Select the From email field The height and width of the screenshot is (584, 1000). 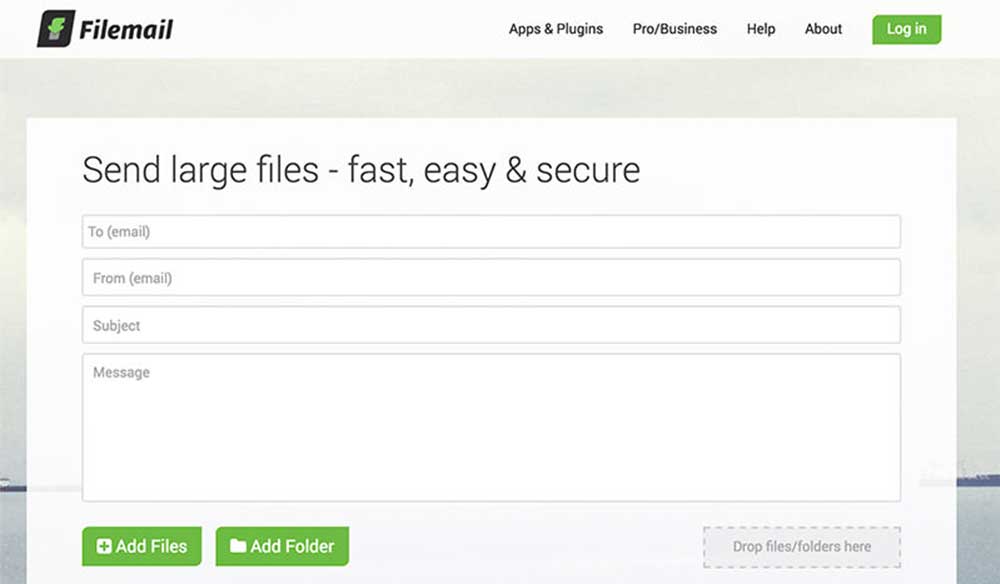490,277
